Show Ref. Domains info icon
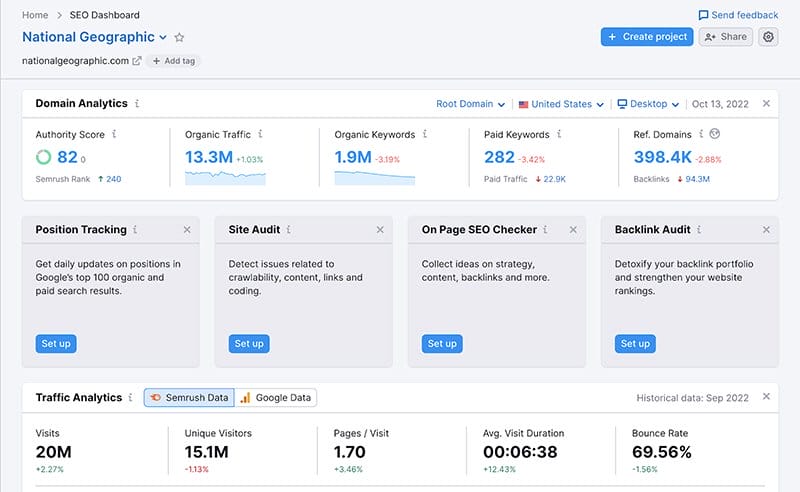 pos(701,134)
